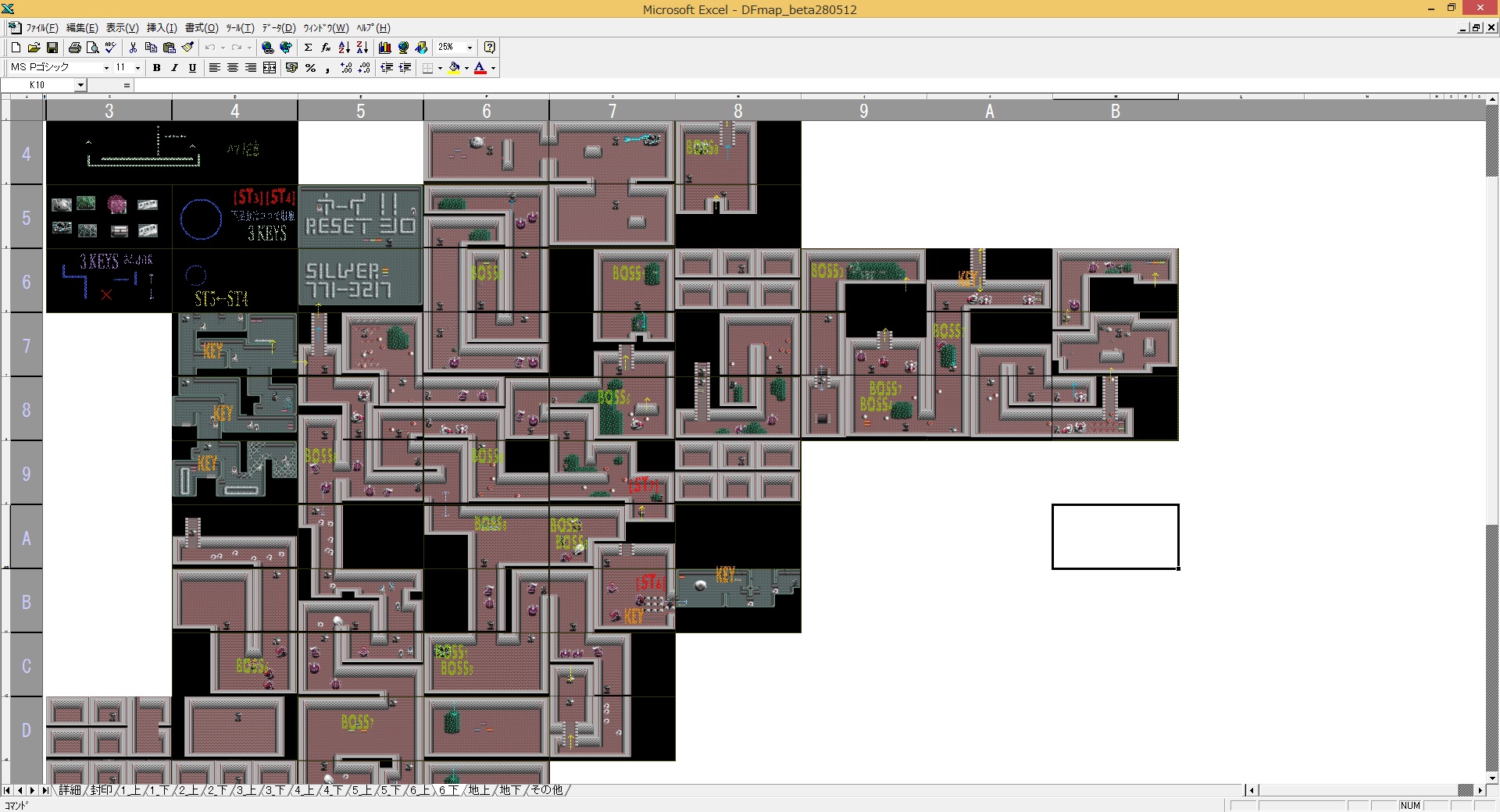Open the 25% zoom dropdown
The height and width of the screenshot is (812, 1500).
point(470,48)
